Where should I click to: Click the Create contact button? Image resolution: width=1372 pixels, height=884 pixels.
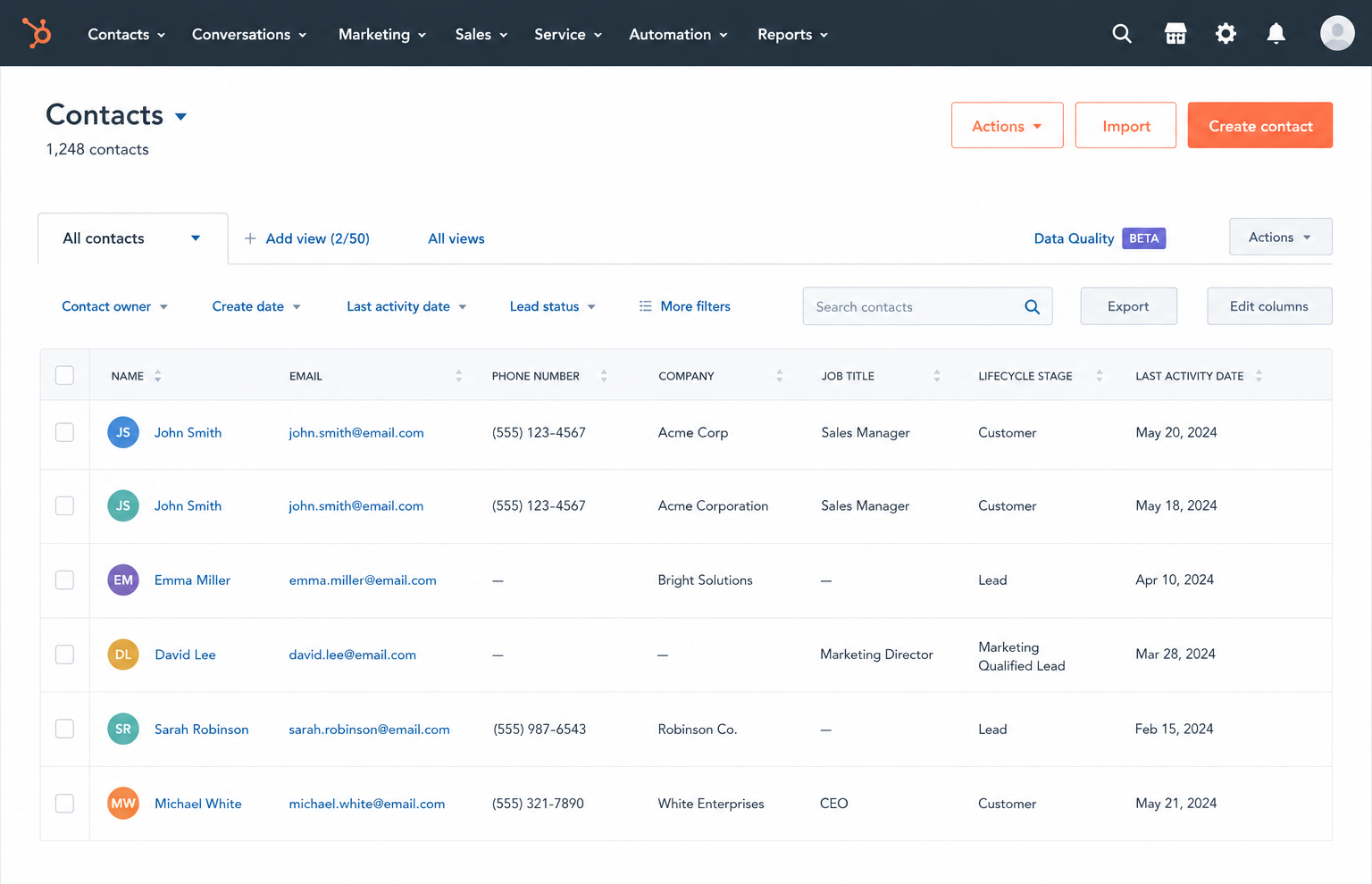click(1259, 125)
